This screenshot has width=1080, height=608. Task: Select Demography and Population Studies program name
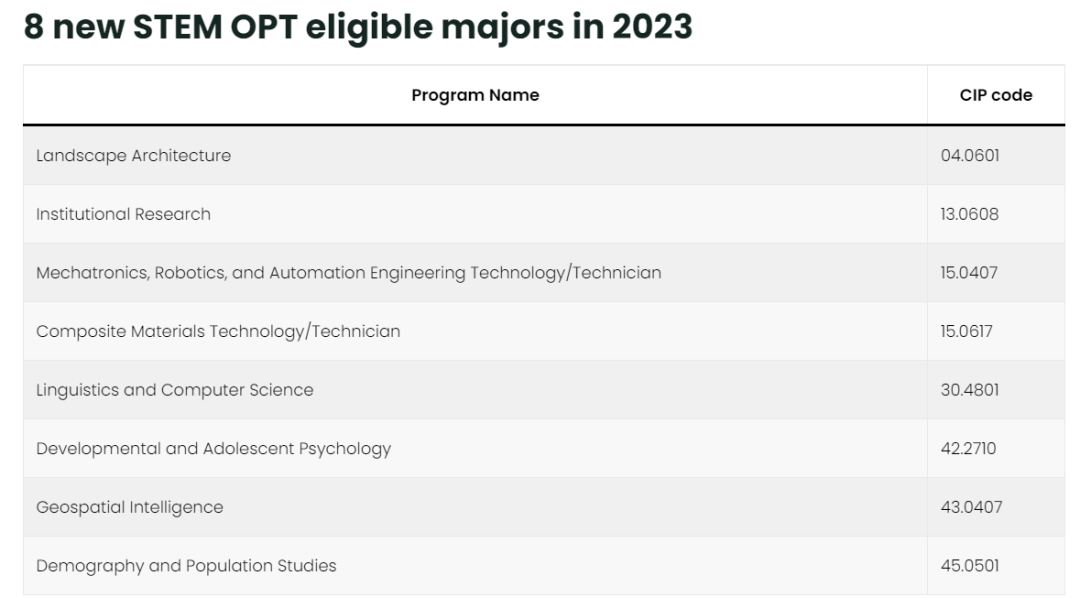click(186, 566)
